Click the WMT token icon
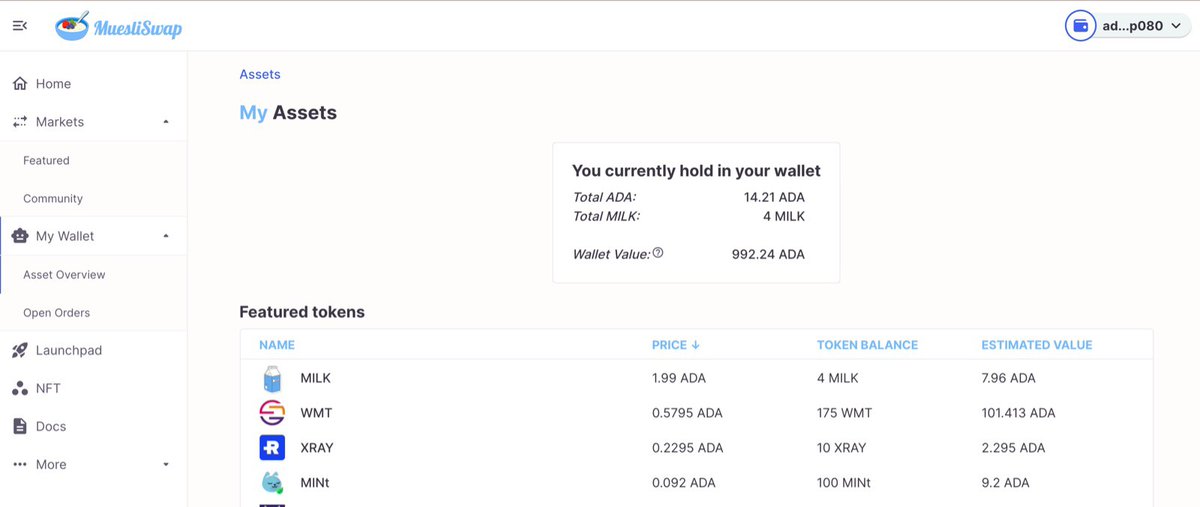1200x507 pixels. coord(272,413)
